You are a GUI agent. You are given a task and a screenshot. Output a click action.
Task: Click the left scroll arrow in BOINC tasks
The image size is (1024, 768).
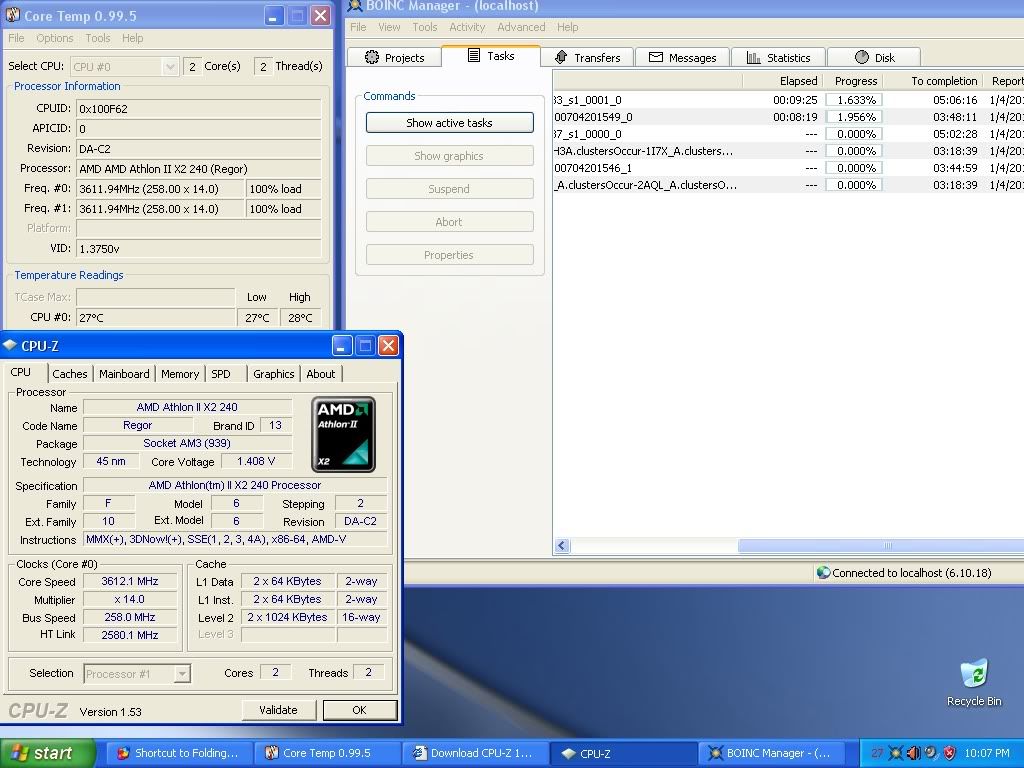562,545
